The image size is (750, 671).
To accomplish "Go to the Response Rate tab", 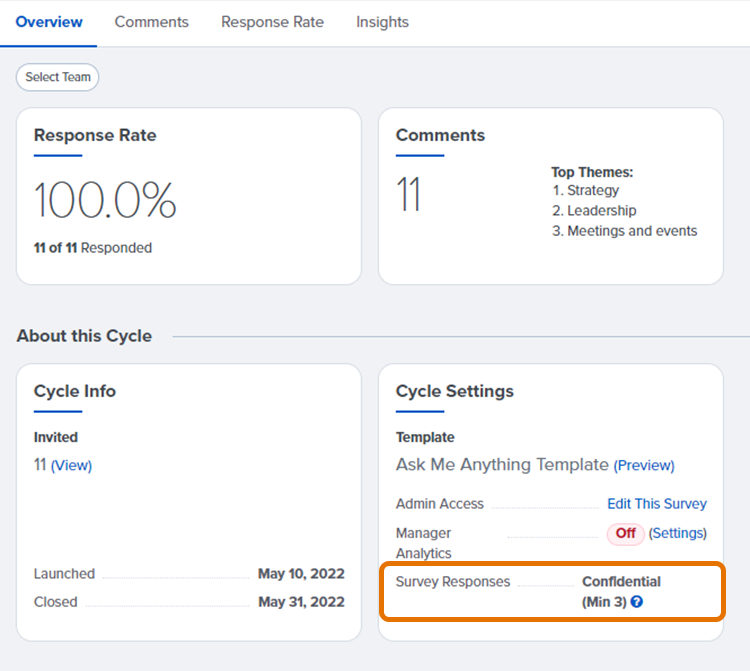I will [272, 22].
